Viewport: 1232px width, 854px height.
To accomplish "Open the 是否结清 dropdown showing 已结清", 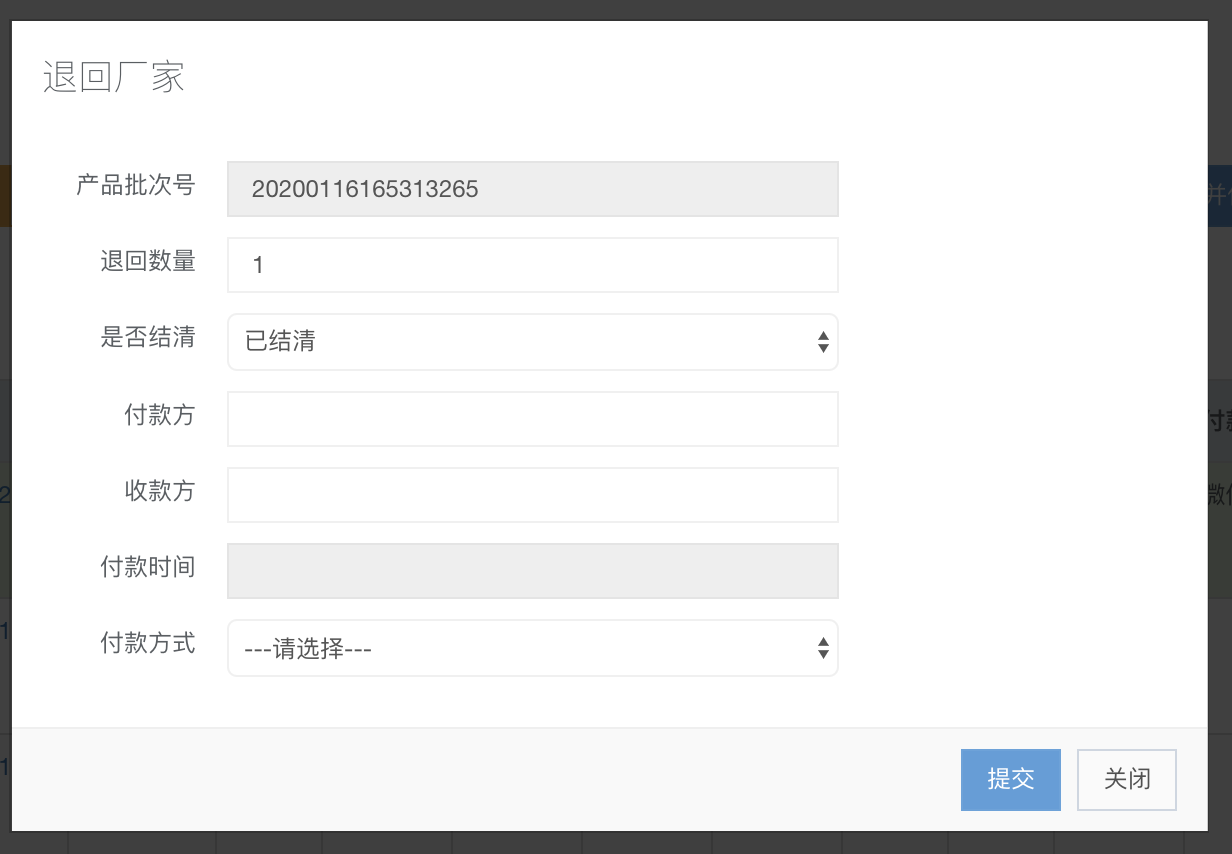I will [x=532, y=342].
